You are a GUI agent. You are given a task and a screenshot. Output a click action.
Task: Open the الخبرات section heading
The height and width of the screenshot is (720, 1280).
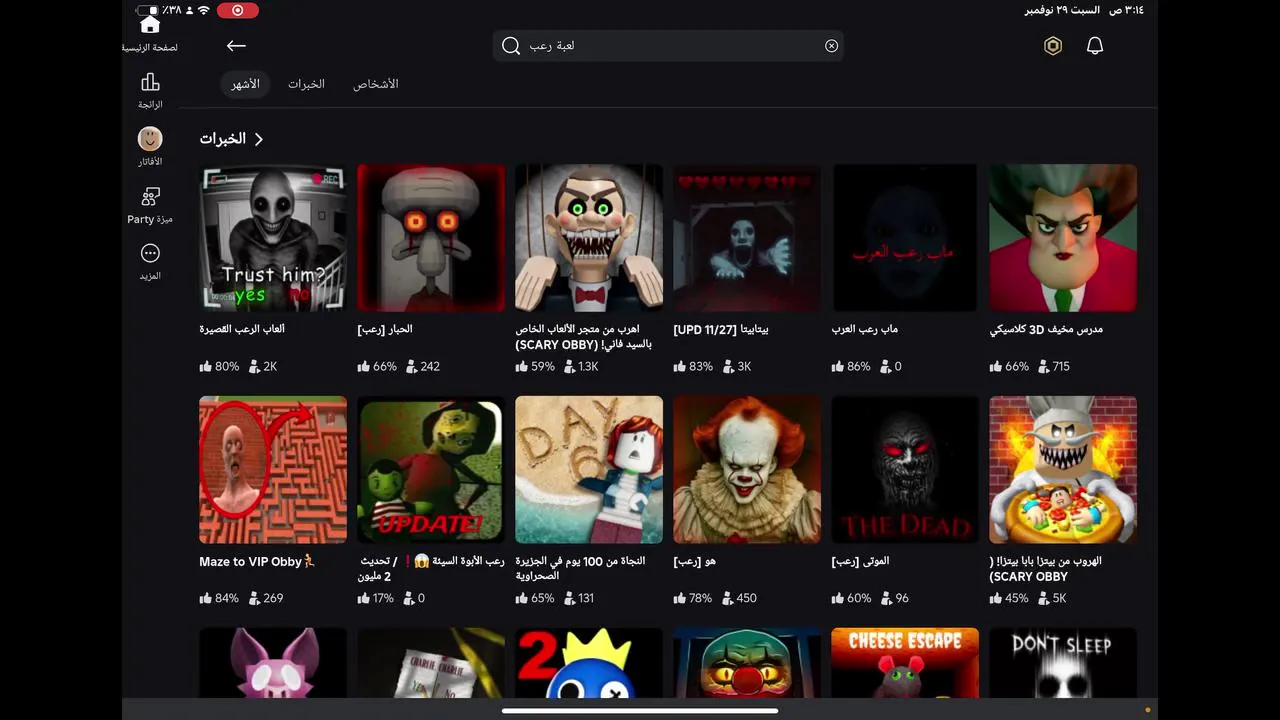223,139
